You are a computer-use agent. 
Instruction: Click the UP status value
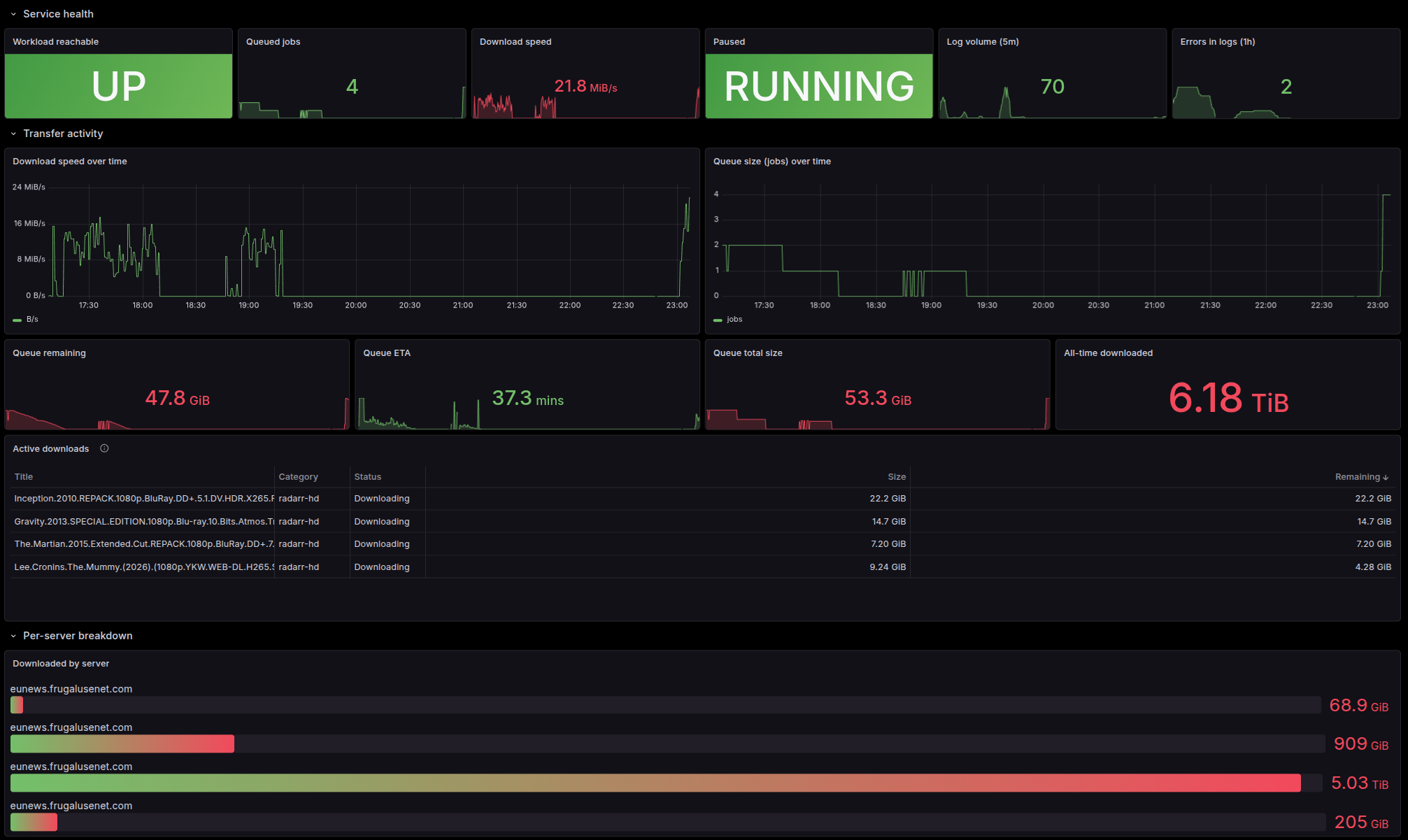(118, 86)
